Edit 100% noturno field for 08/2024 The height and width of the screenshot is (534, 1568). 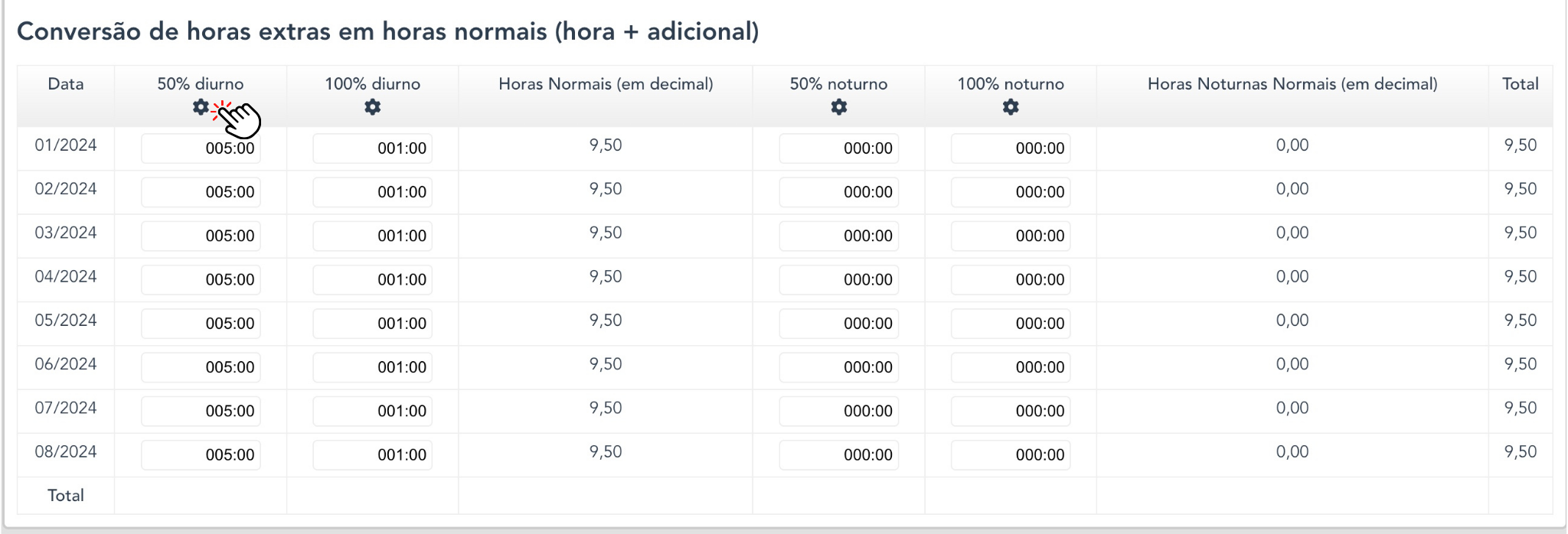click(1011, 454)
